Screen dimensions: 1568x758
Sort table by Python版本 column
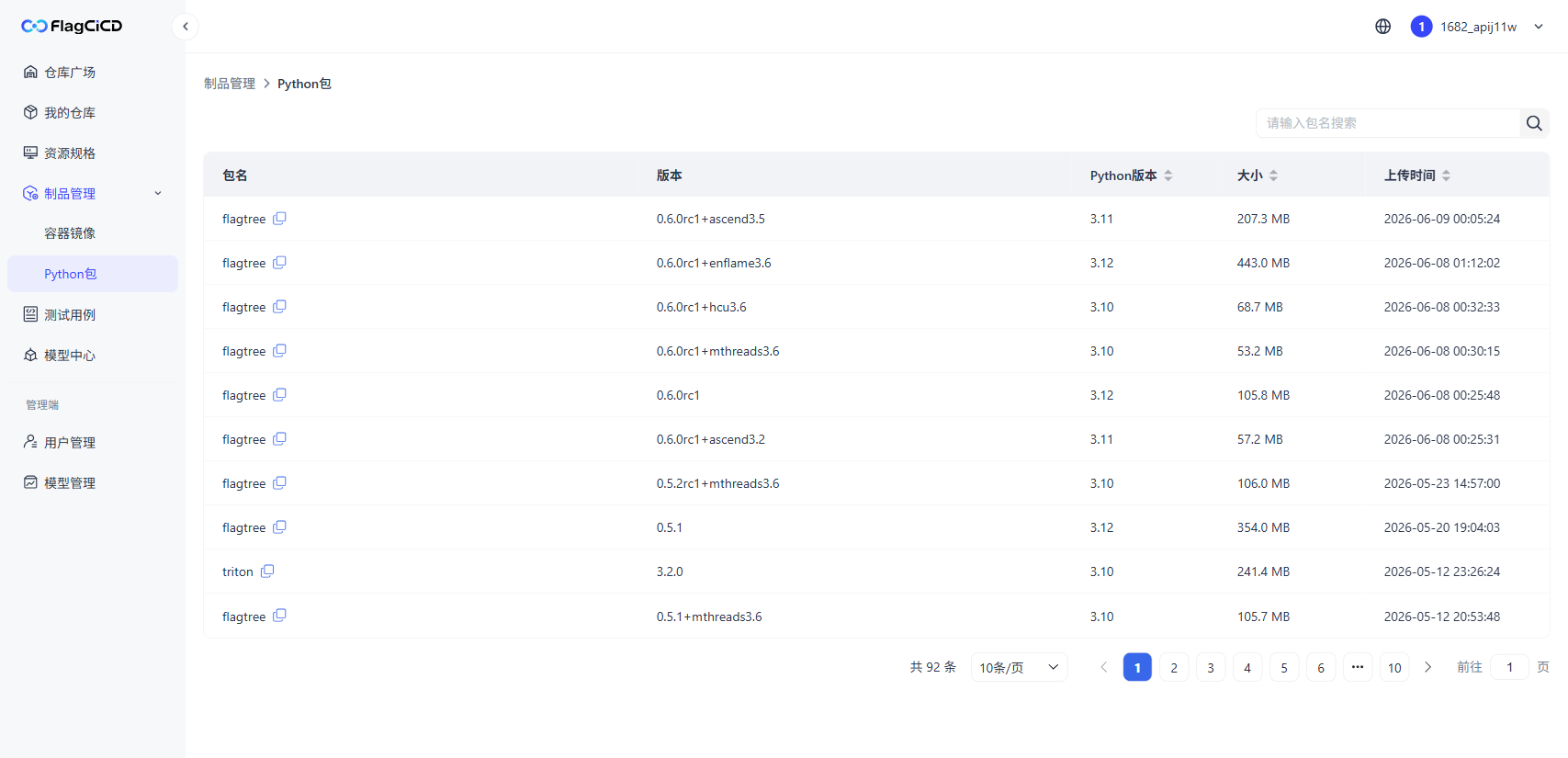[1168, 175]
